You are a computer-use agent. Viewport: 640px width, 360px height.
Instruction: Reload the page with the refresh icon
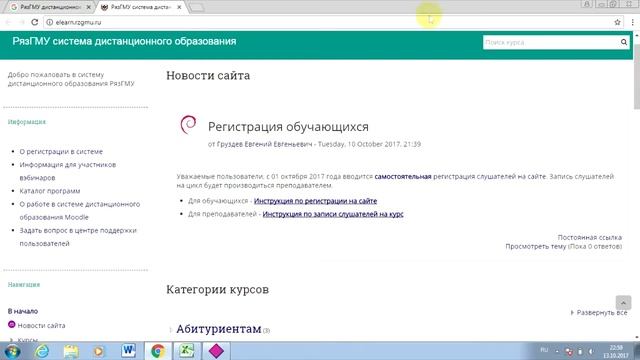pyautogui.click(x=35, y=22)
